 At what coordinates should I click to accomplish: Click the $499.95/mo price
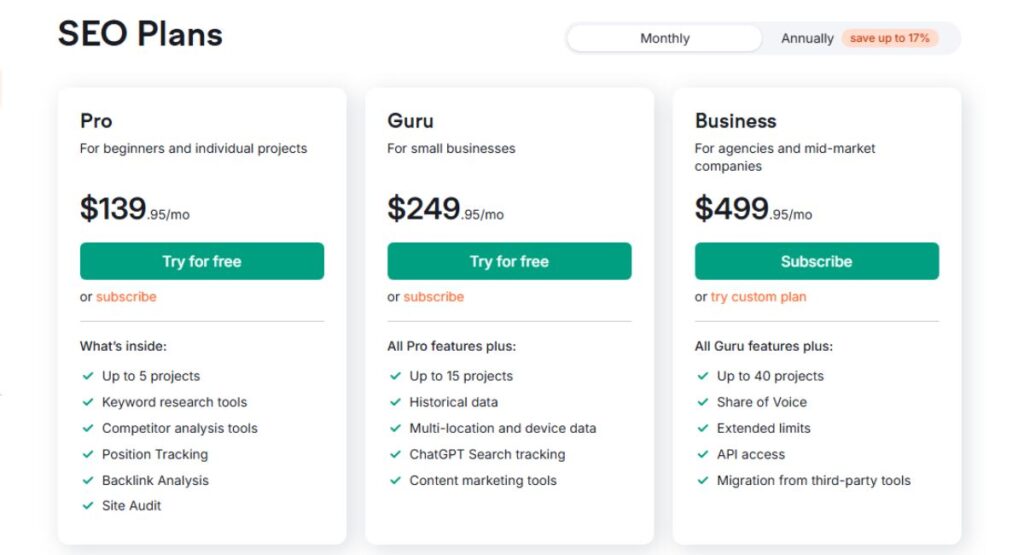click(x=754, y=209)
